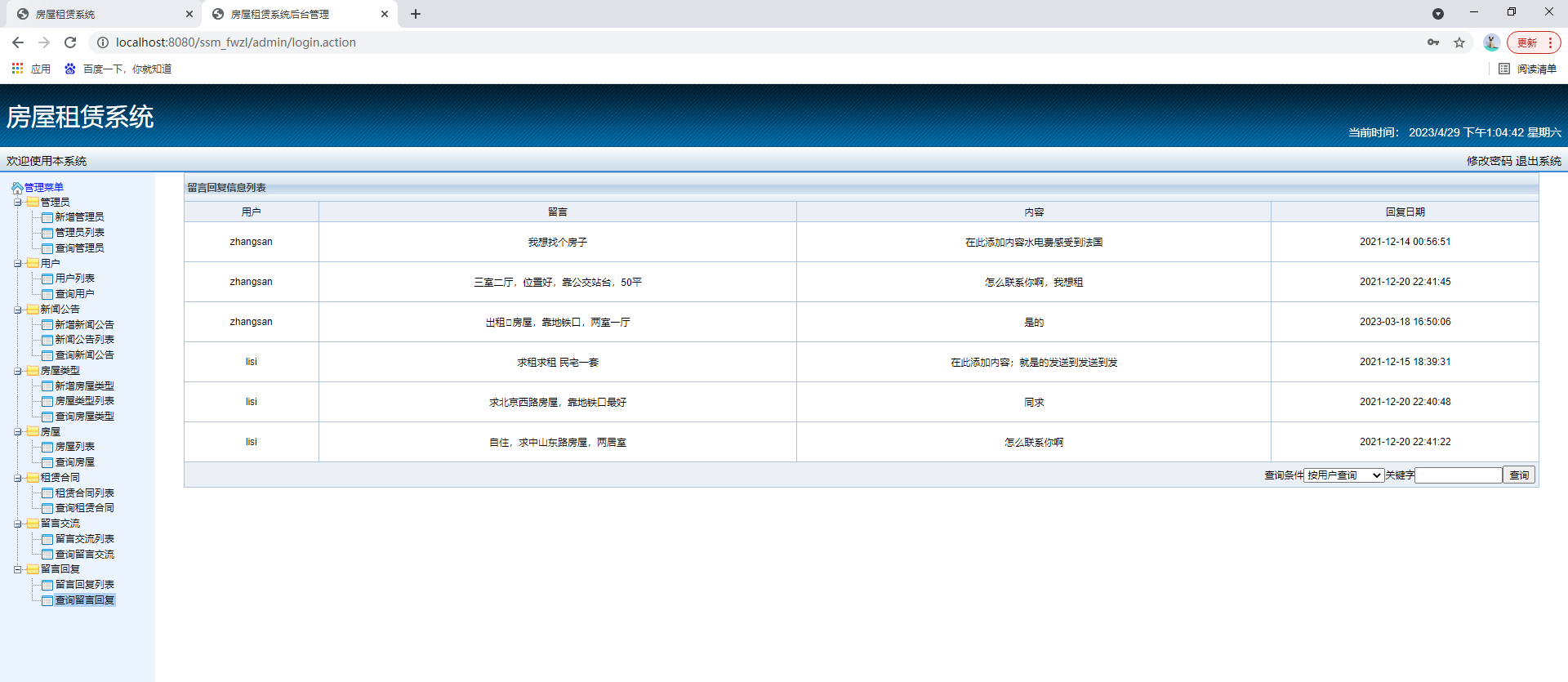
Task: Open the 百度一下 bookmark
Action: tap(118, 69)
